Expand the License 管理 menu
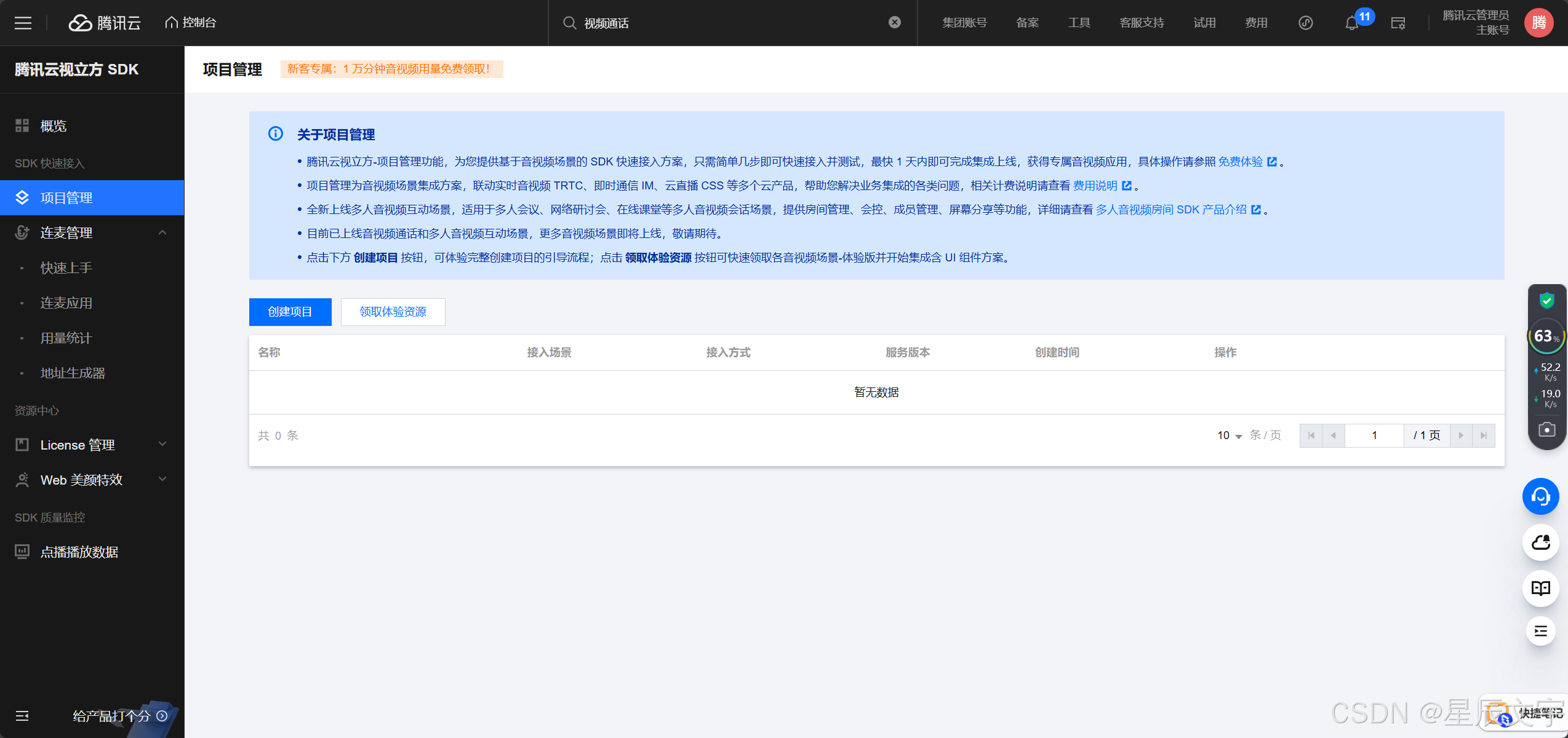The image size is (1568, 738). [162, 445]
